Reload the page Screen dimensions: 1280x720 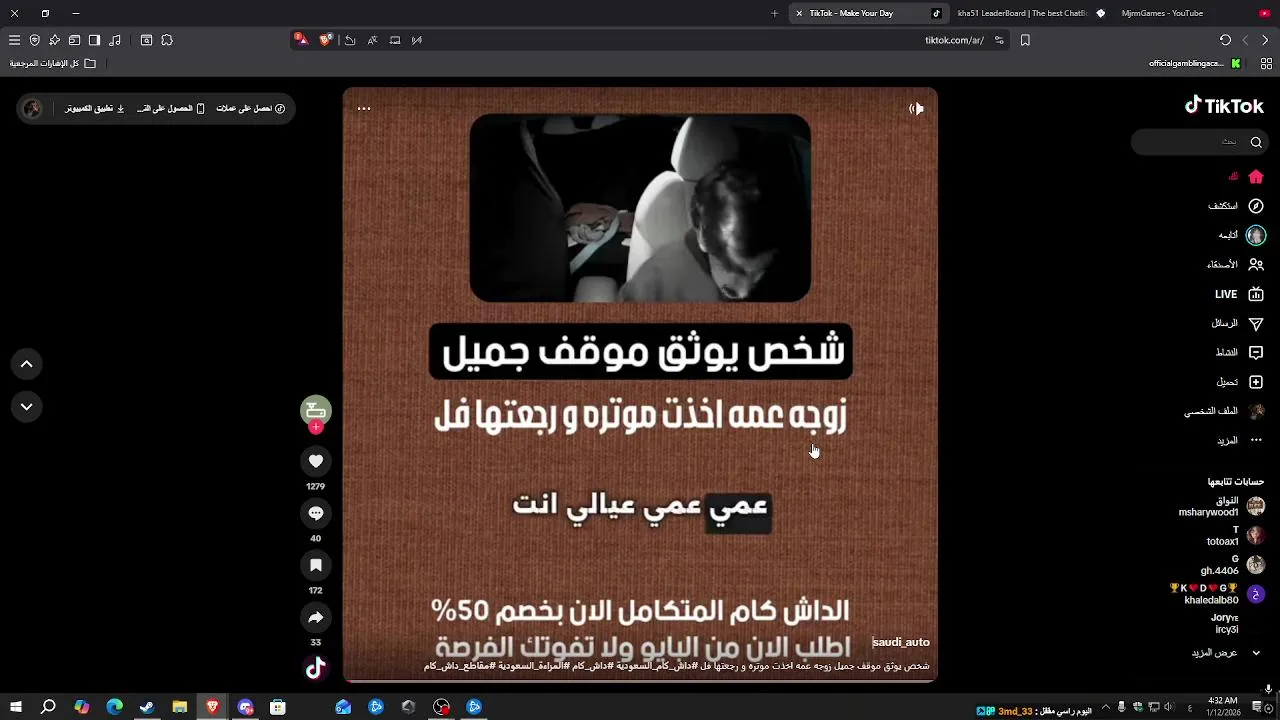coord(1225,40)
